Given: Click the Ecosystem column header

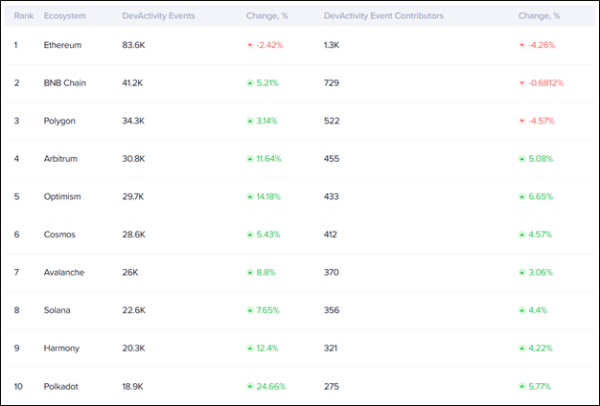Looking at the screenshot, I should point(65,17).
